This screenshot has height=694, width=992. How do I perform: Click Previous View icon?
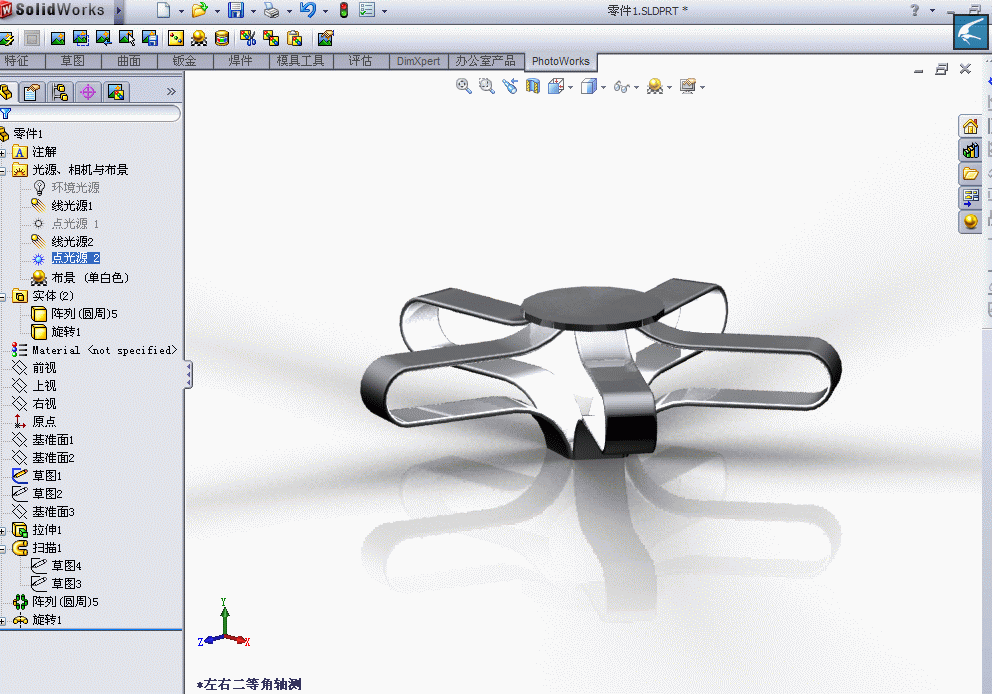point(510,87)
